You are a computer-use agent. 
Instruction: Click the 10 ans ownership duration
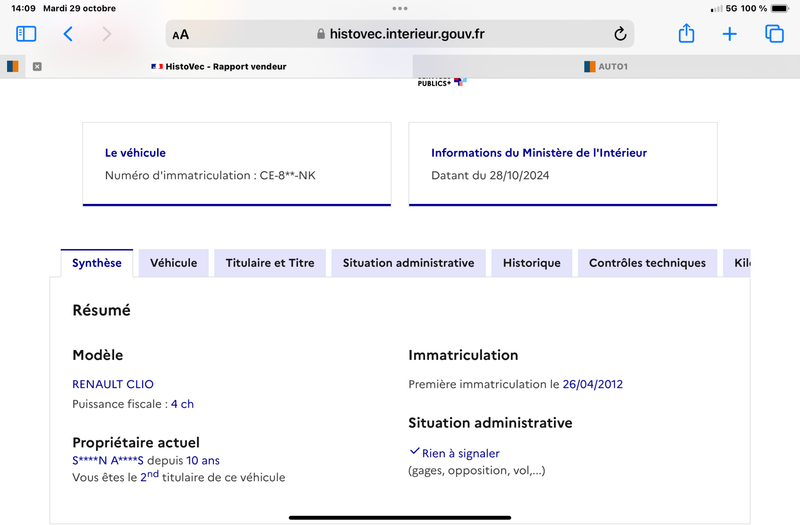tap(203, 461)
